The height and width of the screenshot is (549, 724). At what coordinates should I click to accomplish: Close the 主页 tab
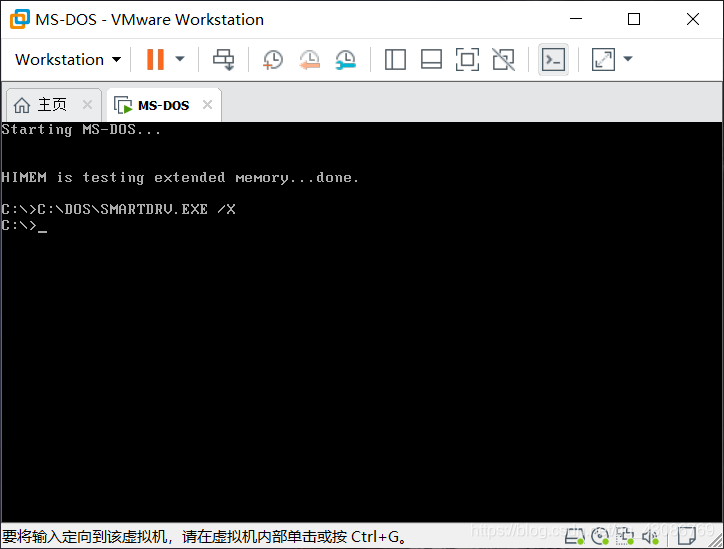(x=87, y=105)
